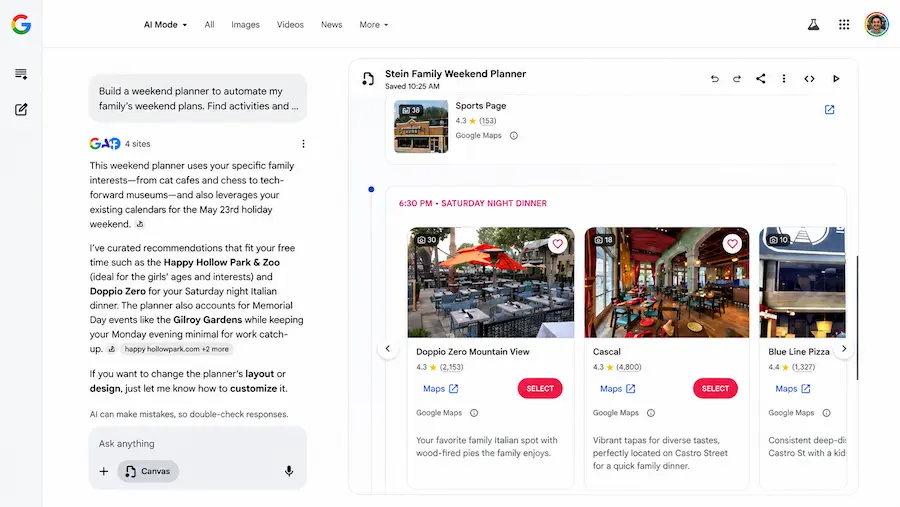Open Sports Page thumbnail photo
This screenshot has width=900, height=507.
tap(421, 126)
